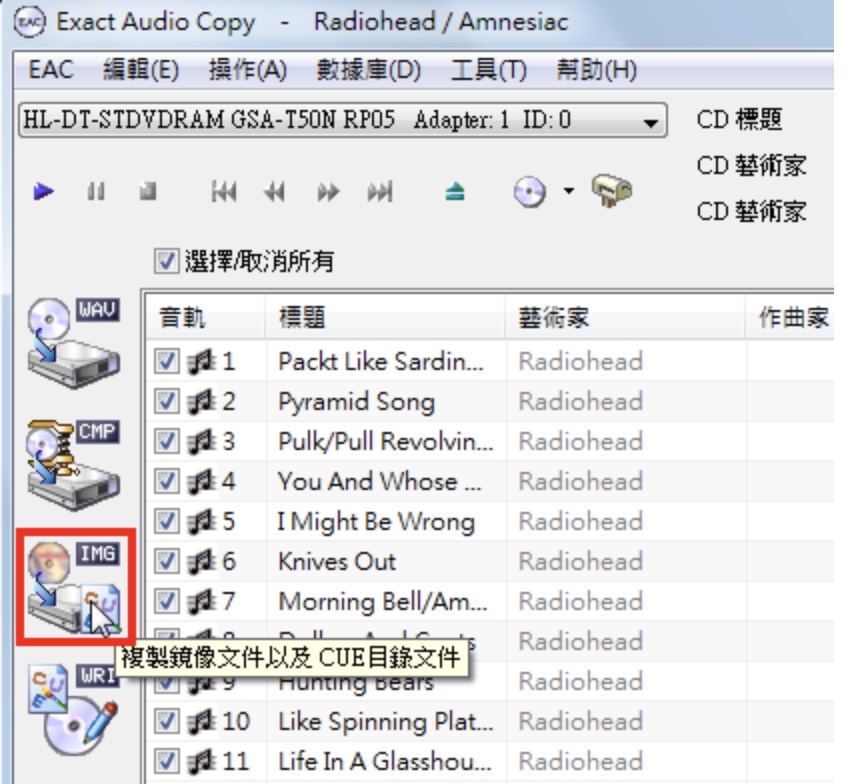Viewport: 848px width, 784px height.
Task: Sort by the 標題 column header
Action: pos(385,317)
